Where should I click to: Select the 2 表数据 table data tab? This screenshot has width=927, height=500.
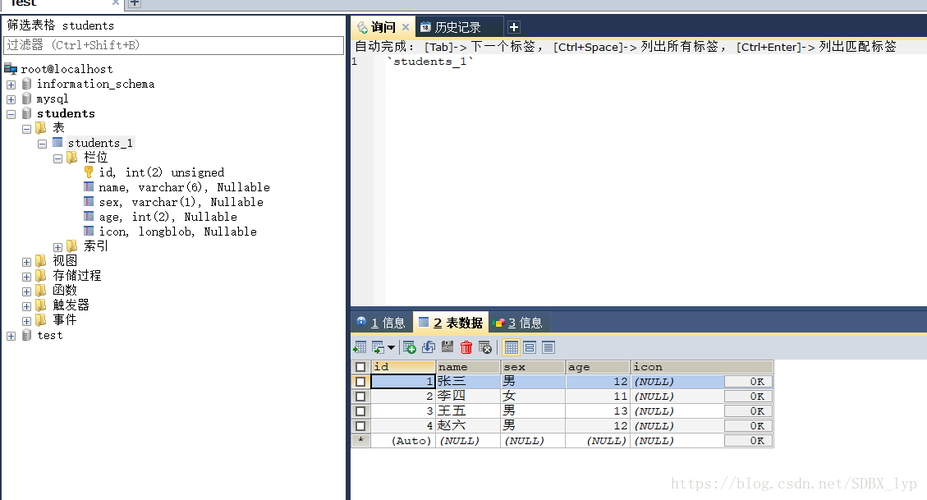click(x=450, y=323)
